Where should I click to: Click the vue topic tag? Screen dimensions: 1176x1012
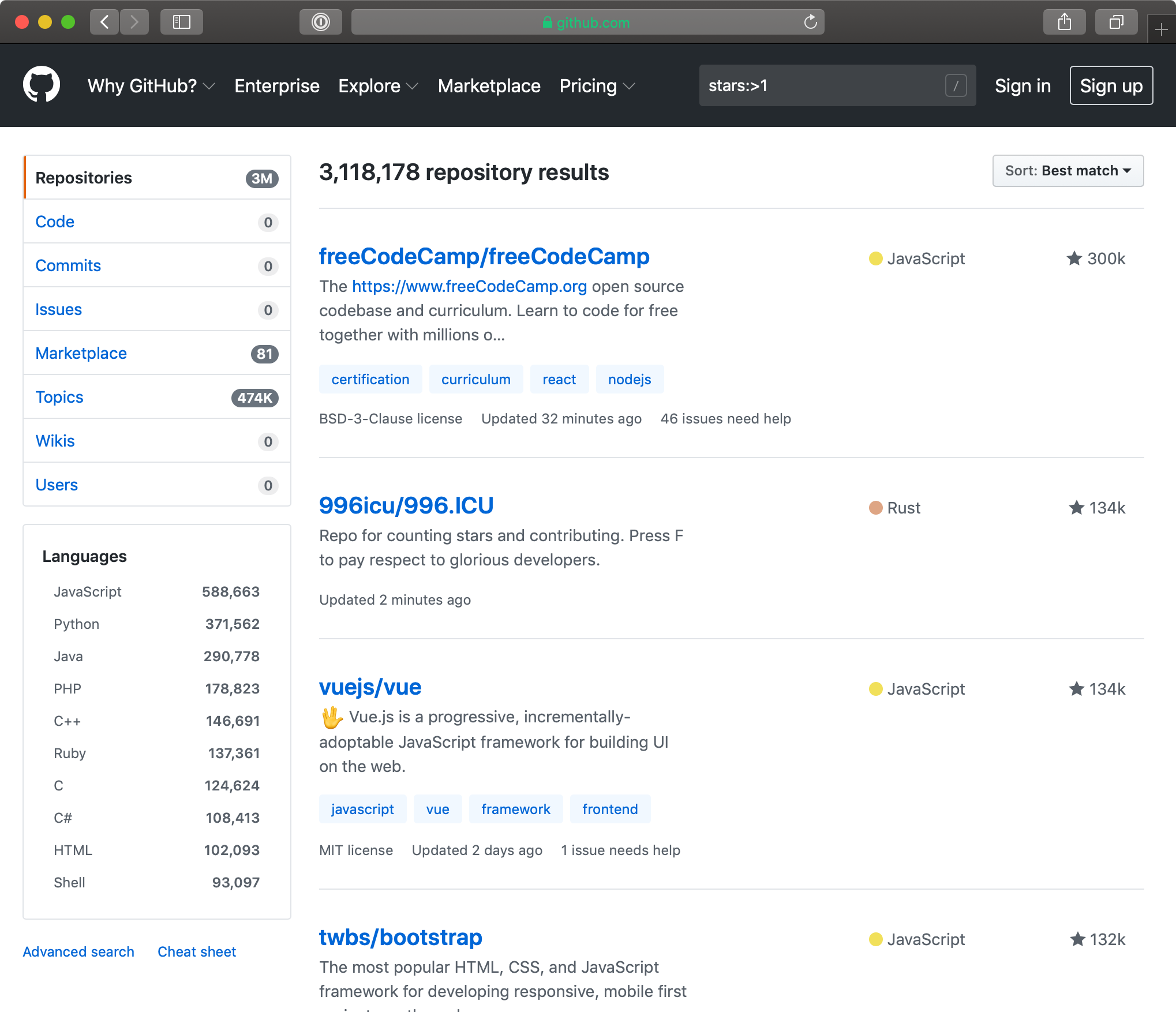[x=438, y=809]
